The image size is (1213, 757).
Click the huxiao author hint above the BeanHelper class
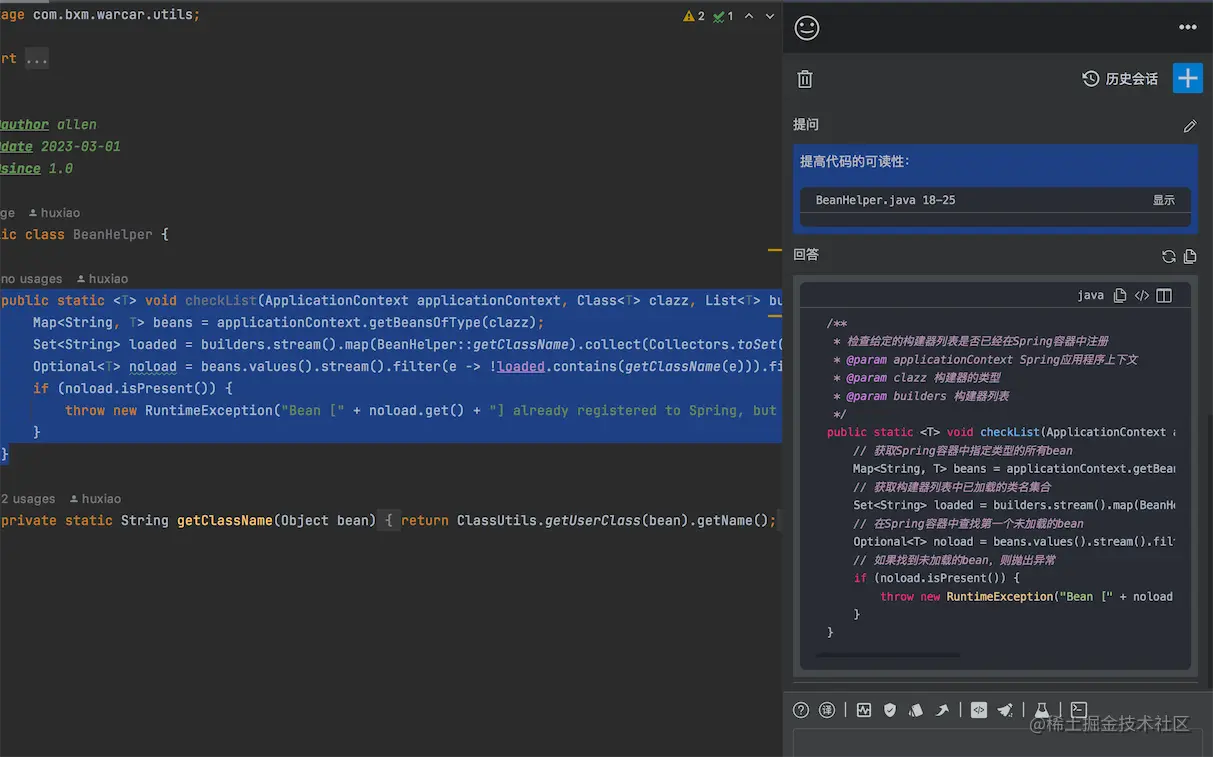pyautogui.click(x=55, y=213)
